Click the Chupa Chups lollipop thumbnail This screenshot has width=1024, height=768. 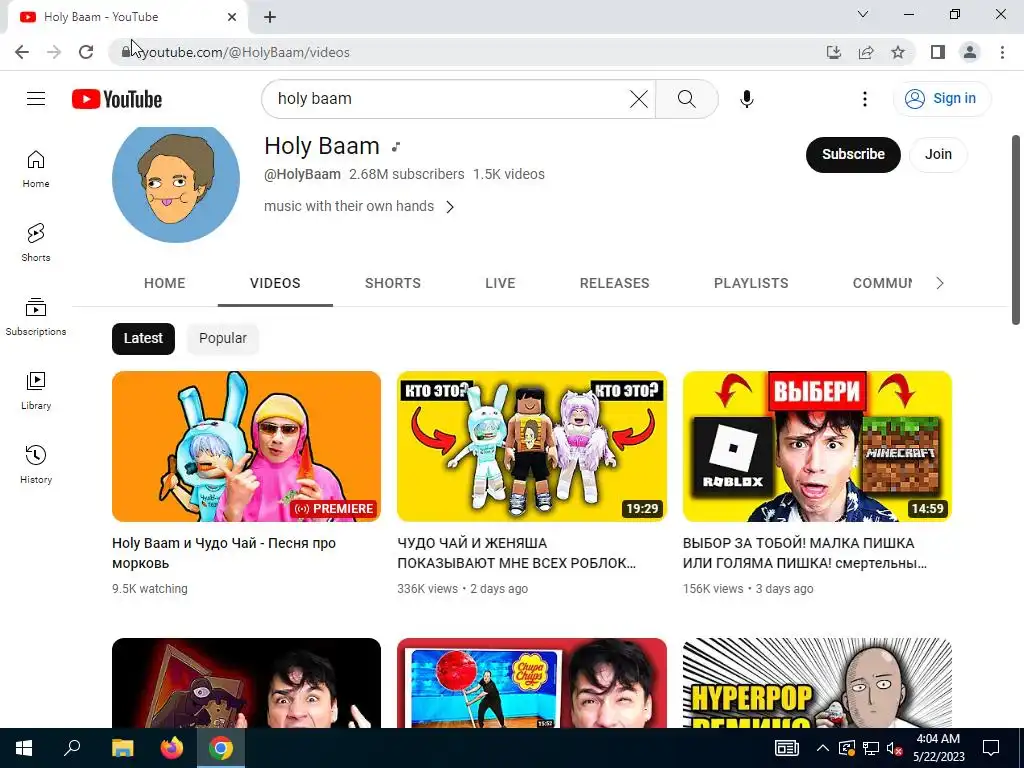click(x=532, y=682)
